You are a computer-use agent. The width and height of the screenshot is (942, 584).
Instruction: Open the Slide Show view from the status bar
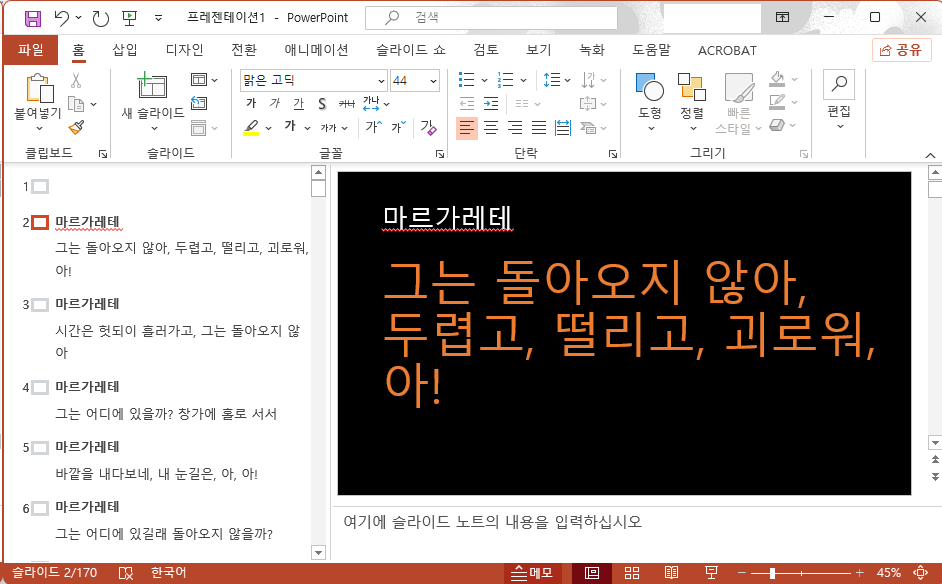(x=712, y=572)
